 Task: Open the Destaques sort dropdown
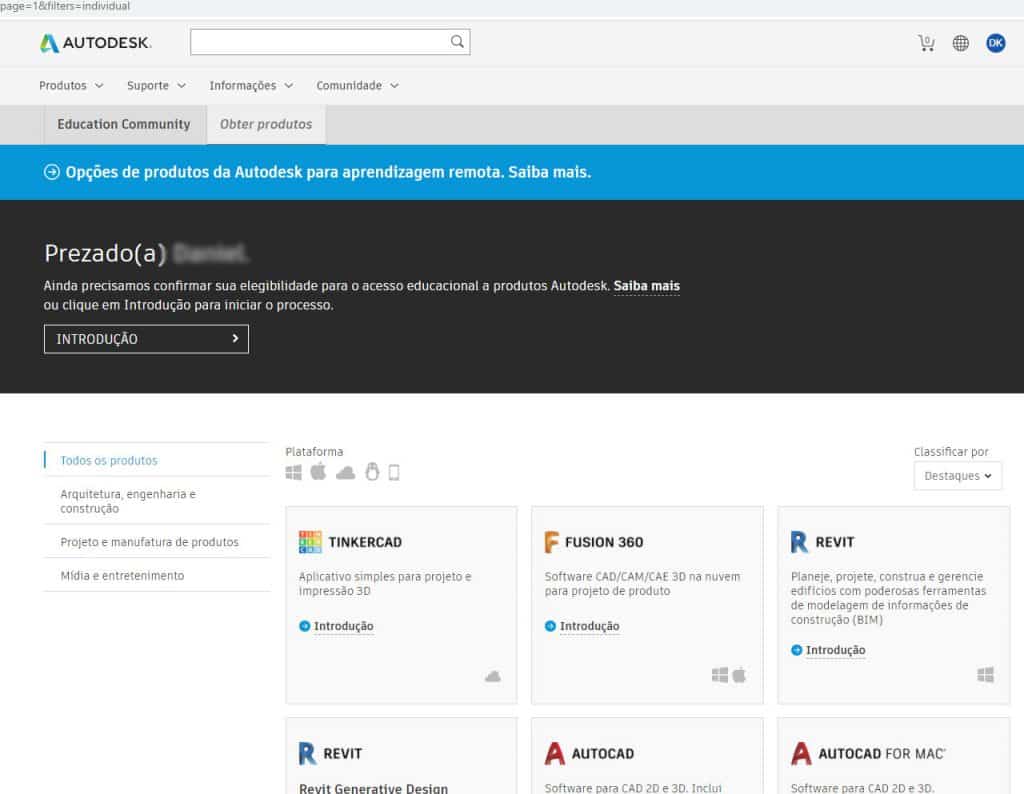click(957, 476)
